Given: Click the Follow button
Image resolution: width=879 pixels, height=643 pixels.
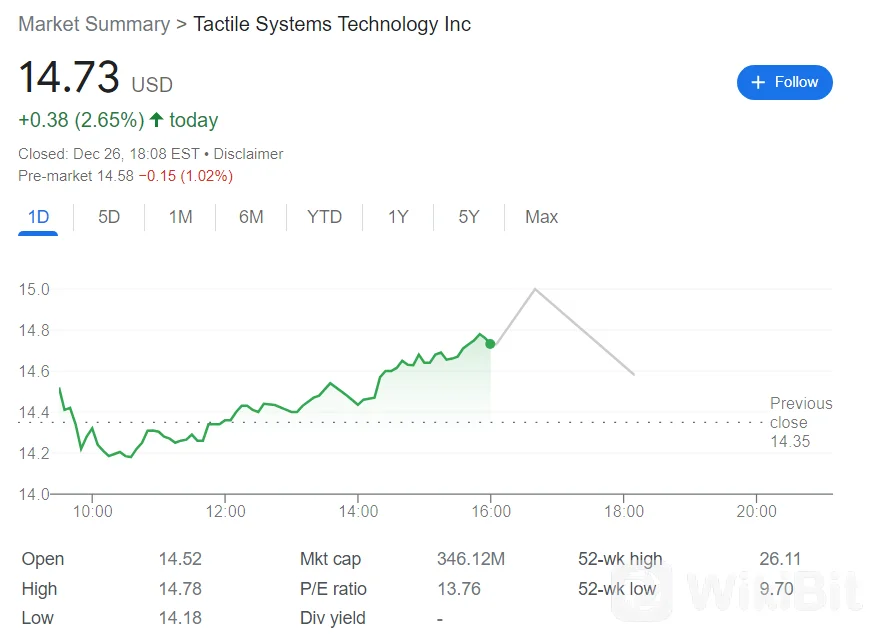Looking at the screenshot, I should coord(784,82).
